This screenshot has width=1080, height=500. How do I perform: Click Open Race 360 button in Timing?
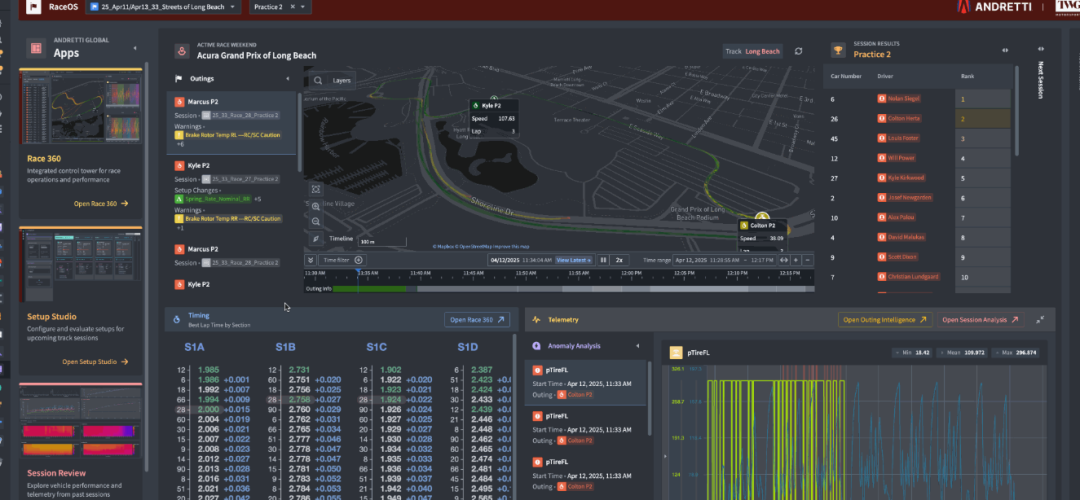(478, 320)
